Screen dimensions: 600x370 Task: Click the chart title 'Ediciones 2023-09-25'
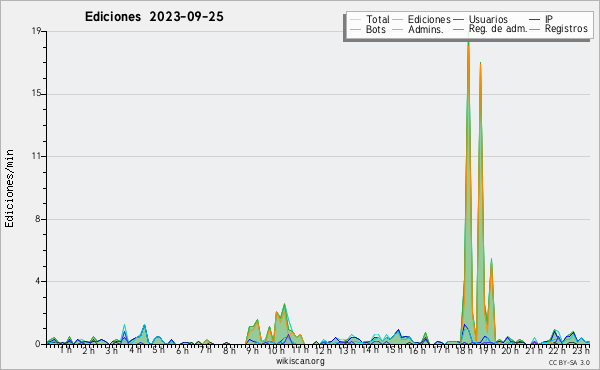tap(154, 17)
